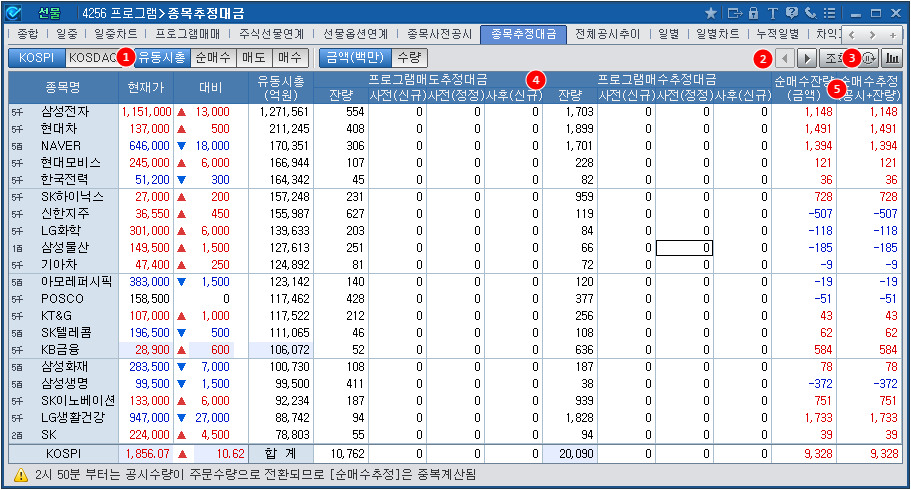Add this screen to favorites with the star icon
Image resolution: width=911 pixels, height=490 pixels.
coord(711,13)
